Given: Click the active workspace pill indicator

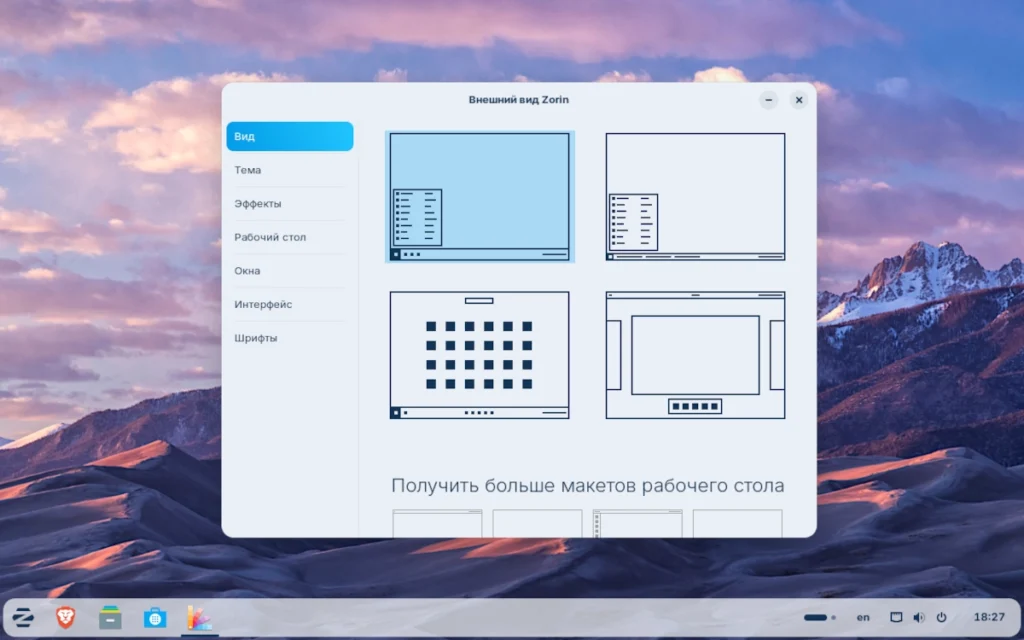Looking at the screenshot, I should pyautogui.click(x=816, y=617).
